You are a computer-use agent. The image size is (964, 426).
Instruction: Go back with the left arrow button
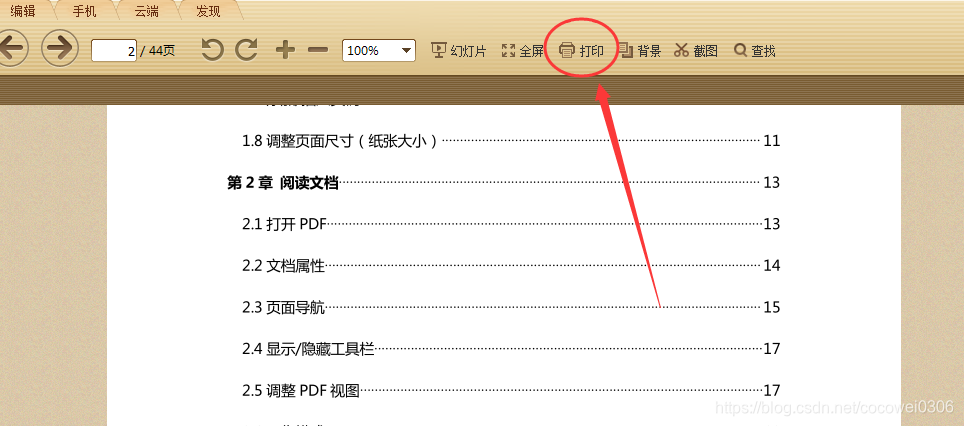point(12,48)
